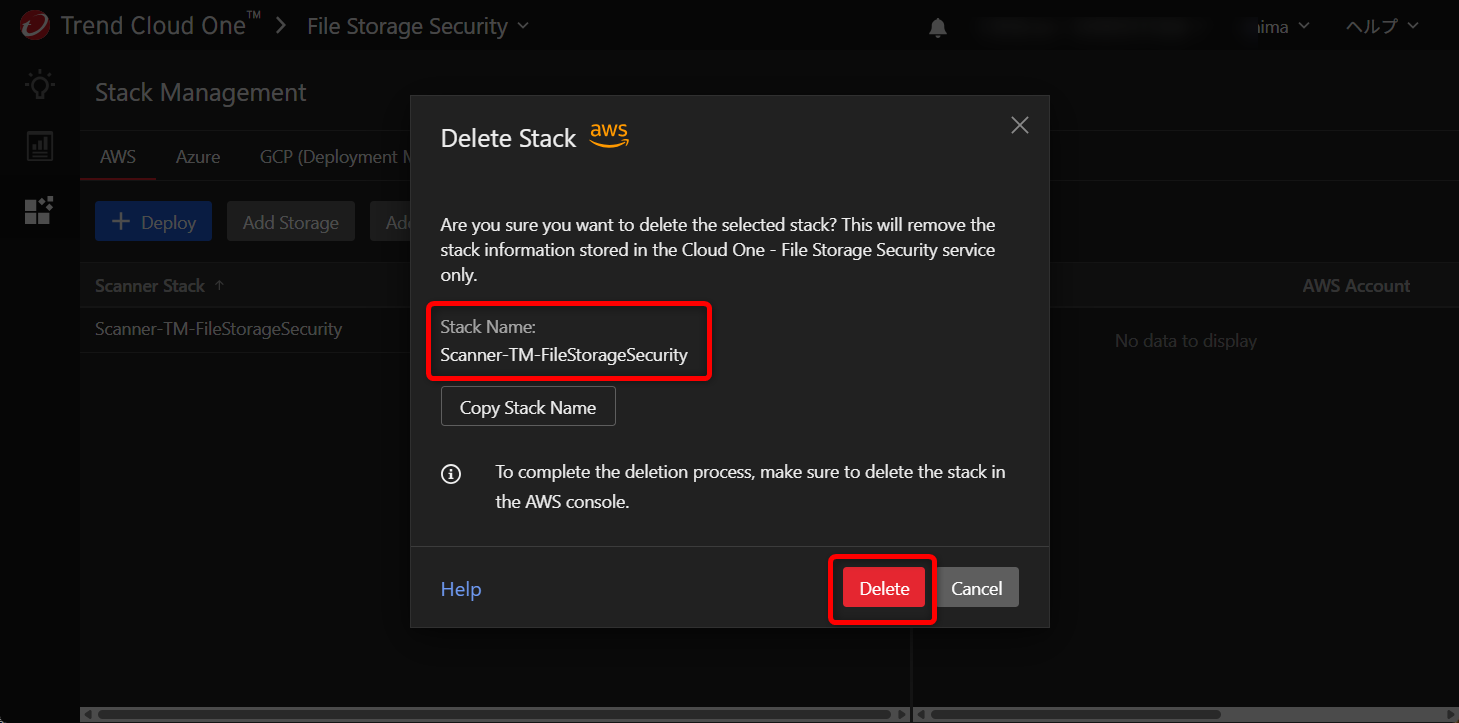Viewport: 1459px width, 723px height.
Task: Click Copy Stack Name button
Action: 528,407
